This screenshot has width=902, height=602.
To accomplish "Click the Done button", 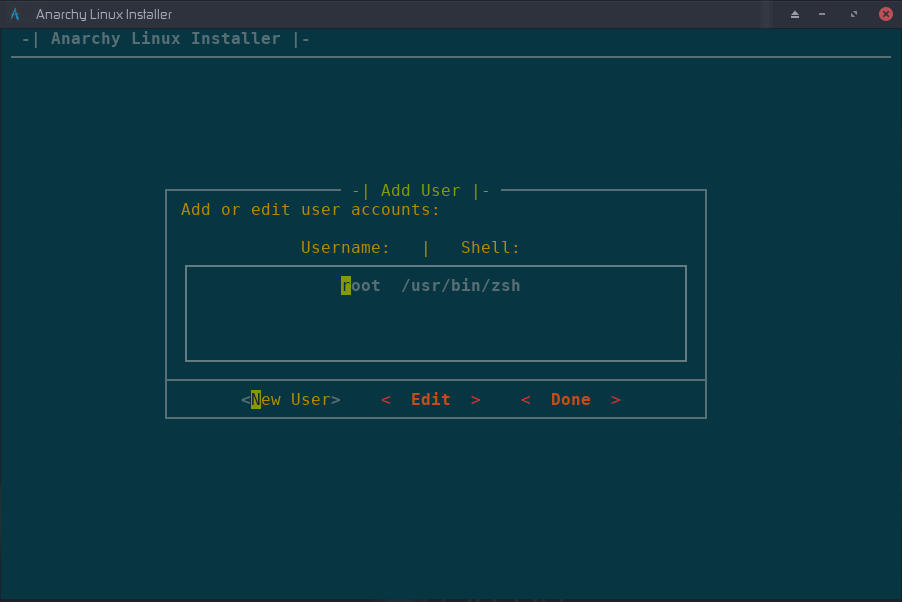I will tap(571, 399).
